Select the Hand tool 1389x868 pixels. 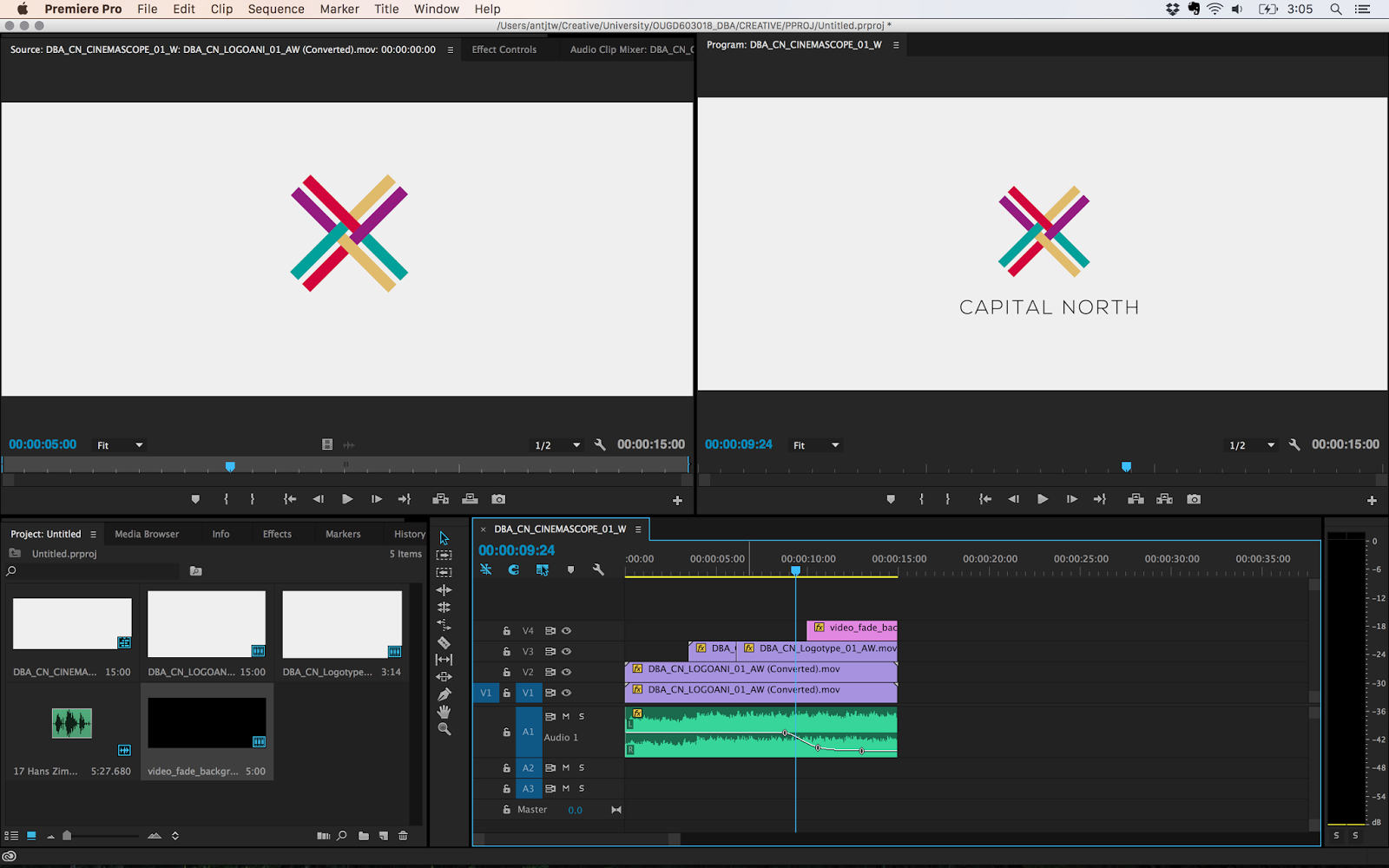click(x=444, y=712)
